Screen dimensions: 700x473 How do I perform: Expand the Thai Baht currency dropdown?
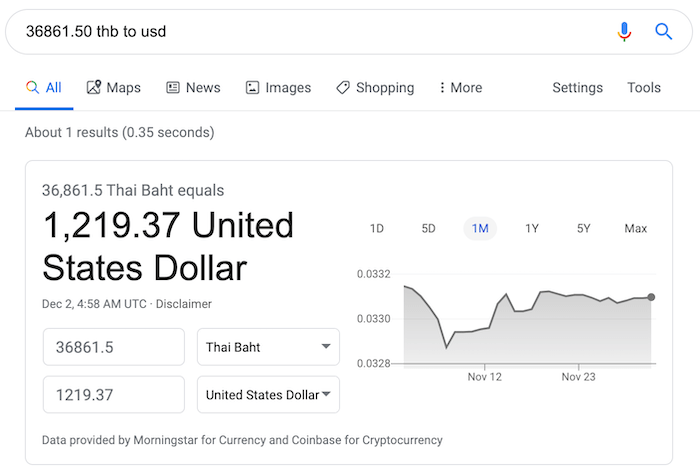click(268, 347)
